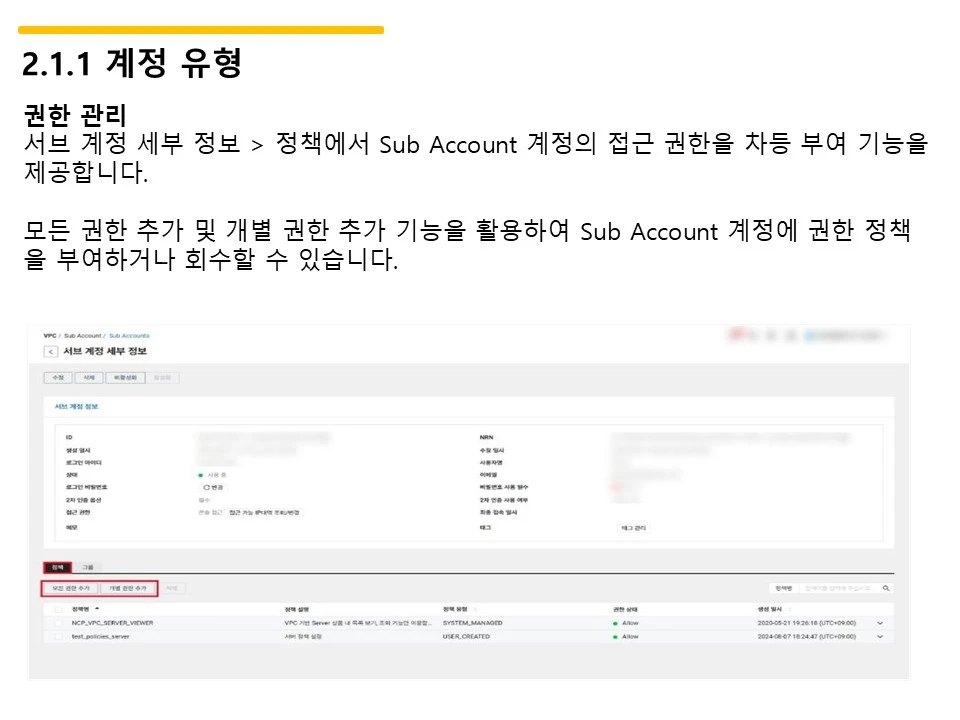Screen dimensions: 960x720
Task: Click the search magnifier icon in policy search
Action: click(x=888, y=588)
